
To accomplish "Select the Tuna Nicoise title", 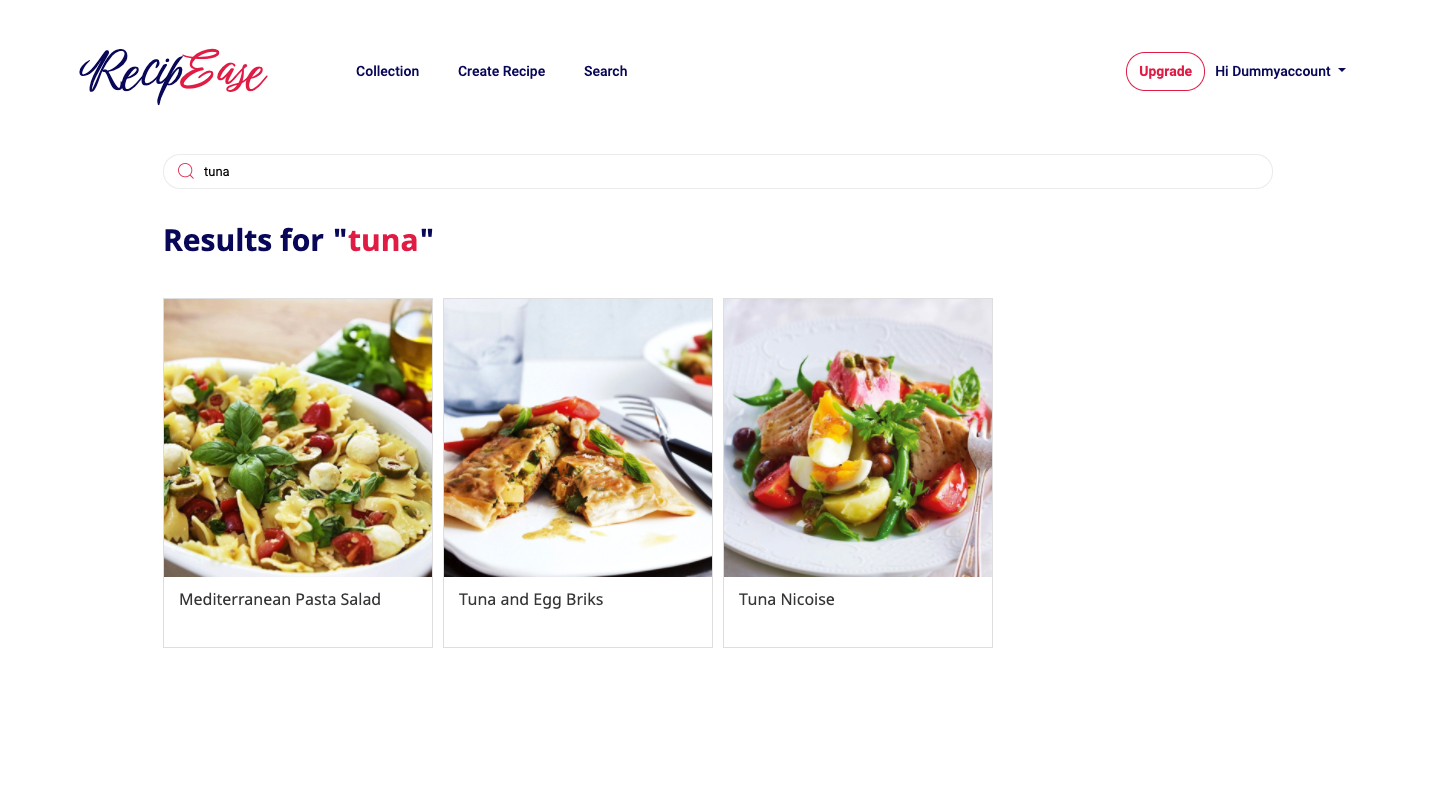I will [786, 599].
